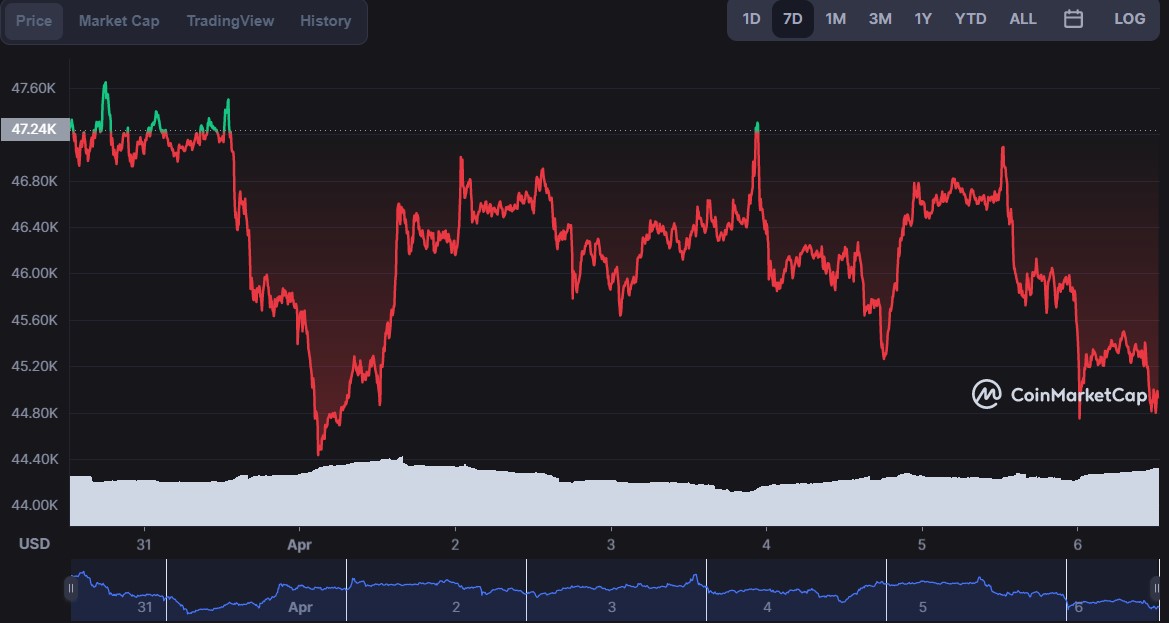Switch to the Price tab
Image resolution: width=1169 pixels, height=623 pixels.
tap(34, 21)
